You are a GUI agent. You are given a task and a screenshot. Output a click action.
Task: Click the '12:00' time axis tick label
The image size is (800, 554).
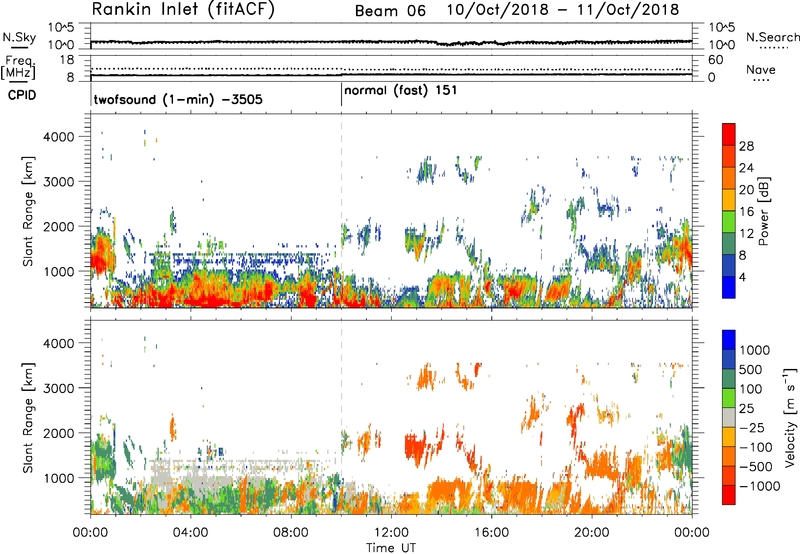pos(391,533)
